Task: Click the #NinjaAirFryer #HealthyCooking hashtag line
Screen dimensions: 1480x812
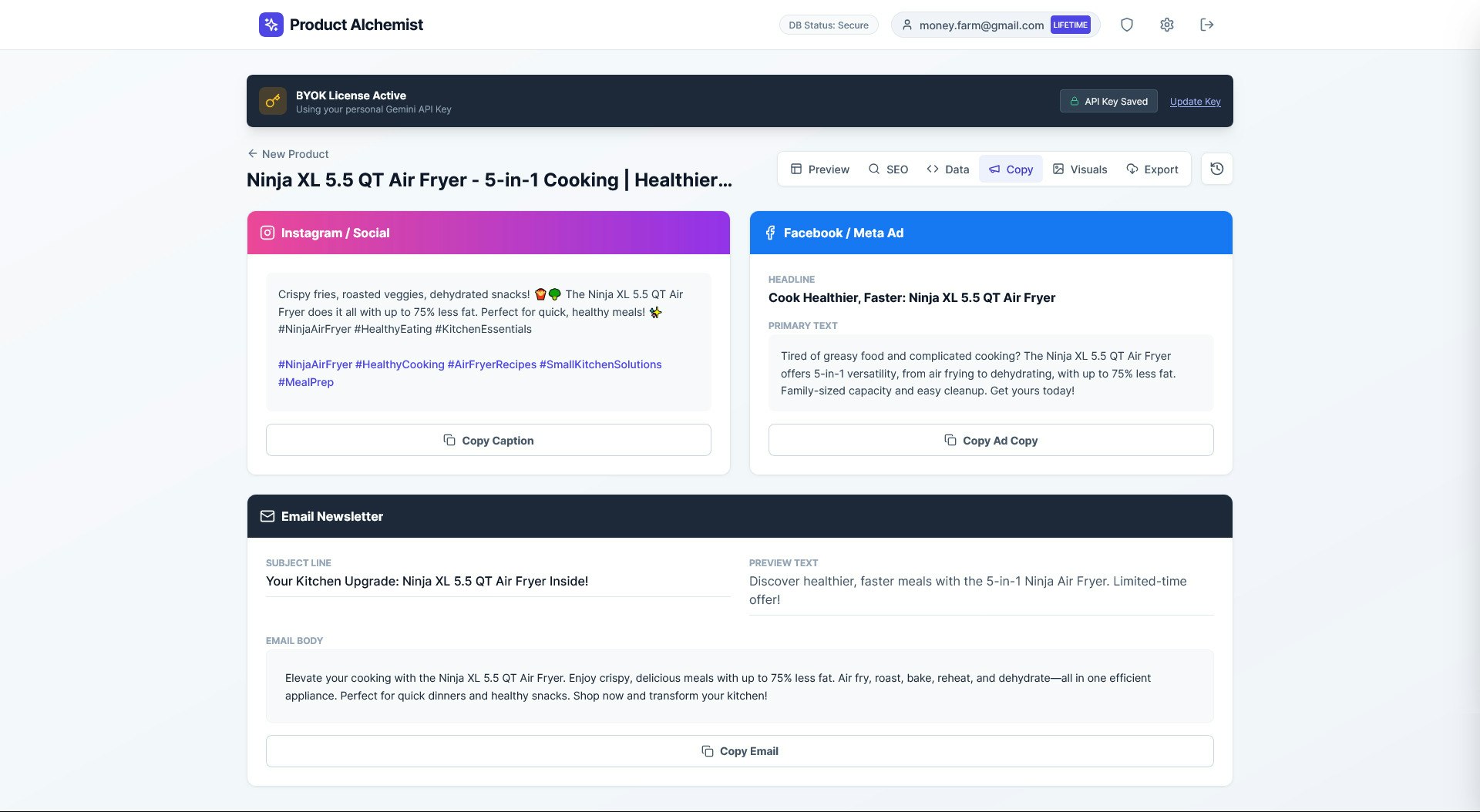Action: (x=470, y=364)
